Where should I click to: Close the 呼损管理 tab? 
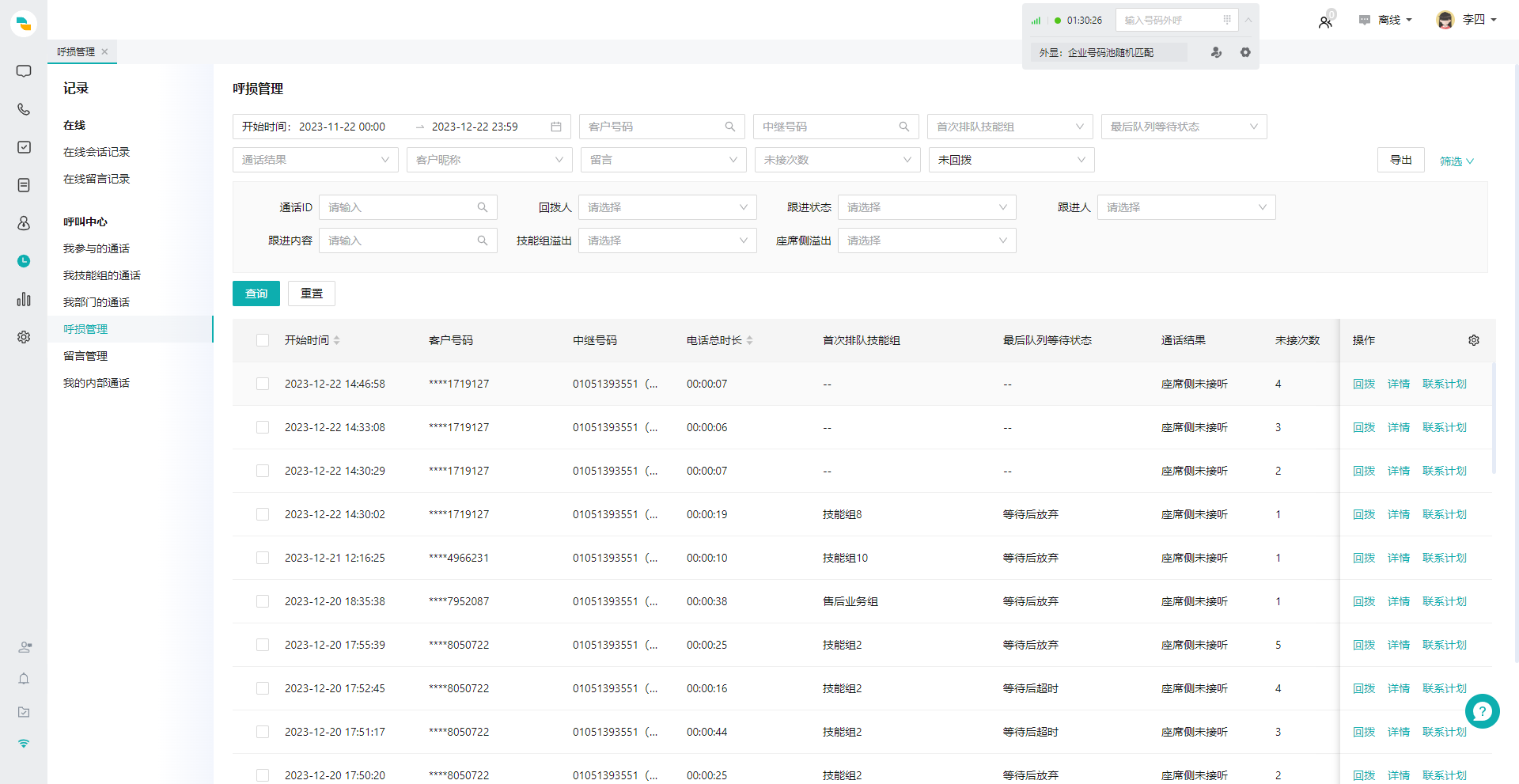pos(104,51)
